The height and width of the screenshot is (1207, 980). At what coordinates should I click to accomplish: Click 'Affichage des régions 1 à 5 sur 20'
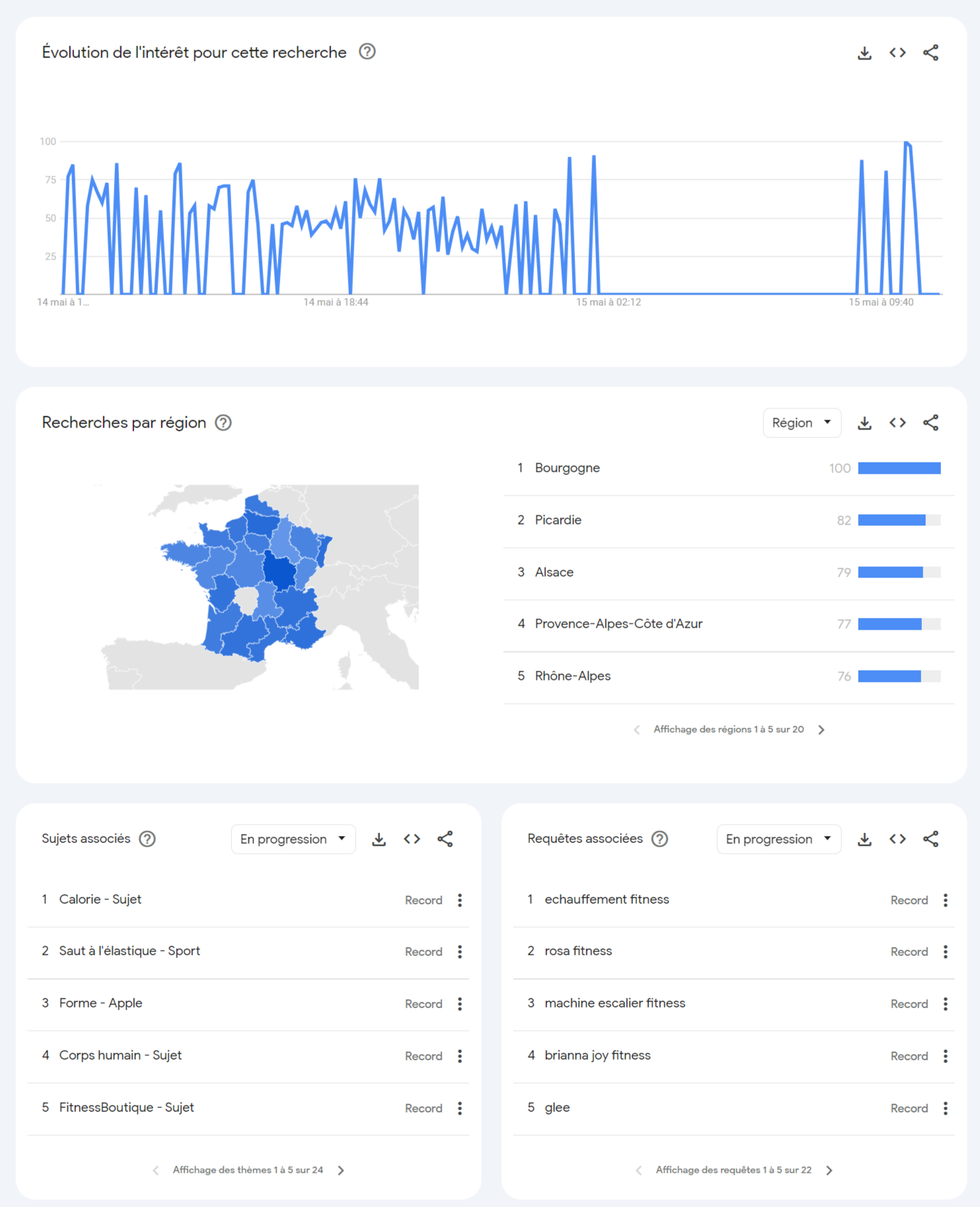[728, 729]
